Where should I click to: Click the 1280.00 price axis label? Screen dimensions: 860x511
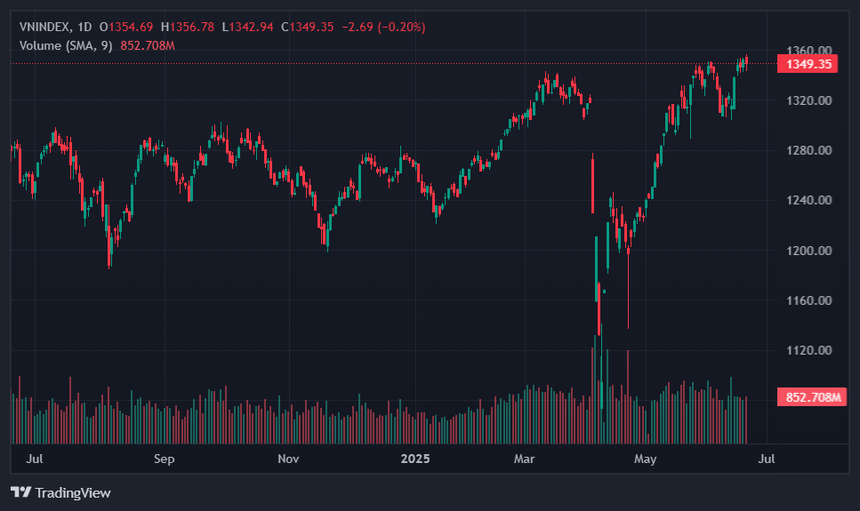(809, 150)
